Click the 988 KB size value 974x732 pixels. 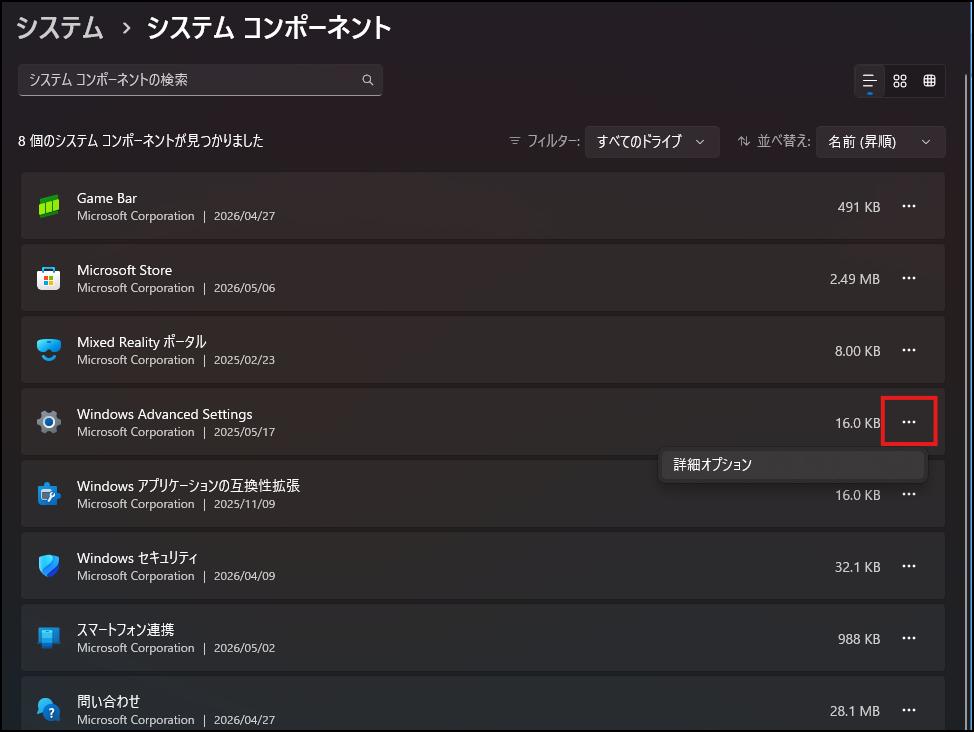pos(858,639)
